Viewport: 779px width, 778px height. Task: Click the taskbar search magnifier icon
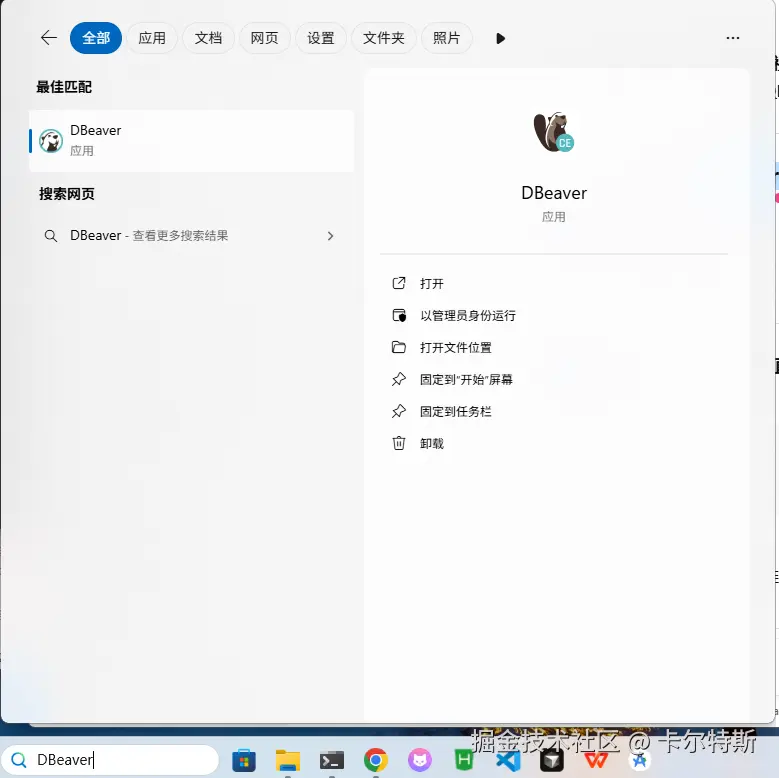[19, 760]
